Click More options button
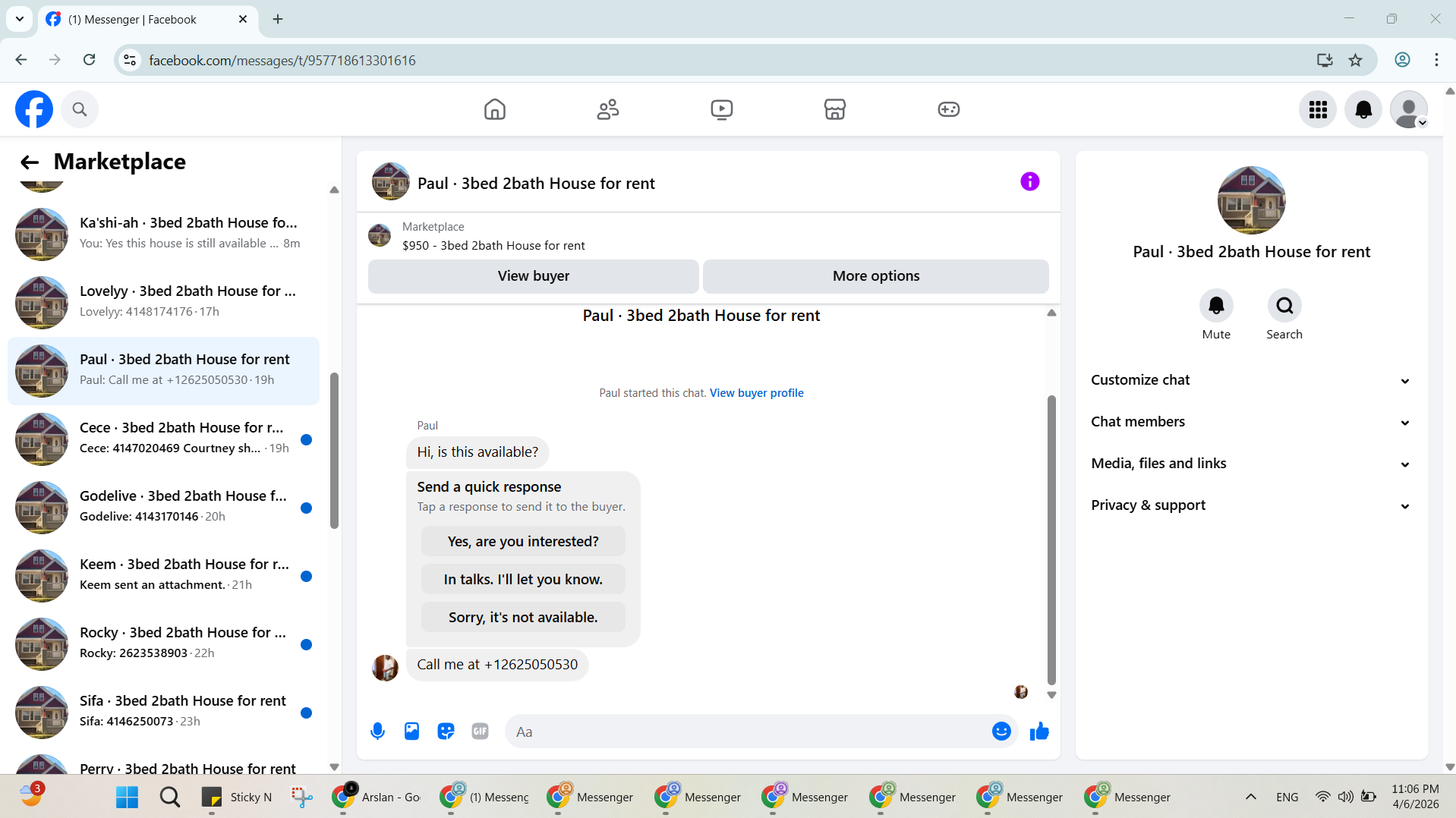Viewport: 1456px width, 818px height. click(x=876, y=276)
